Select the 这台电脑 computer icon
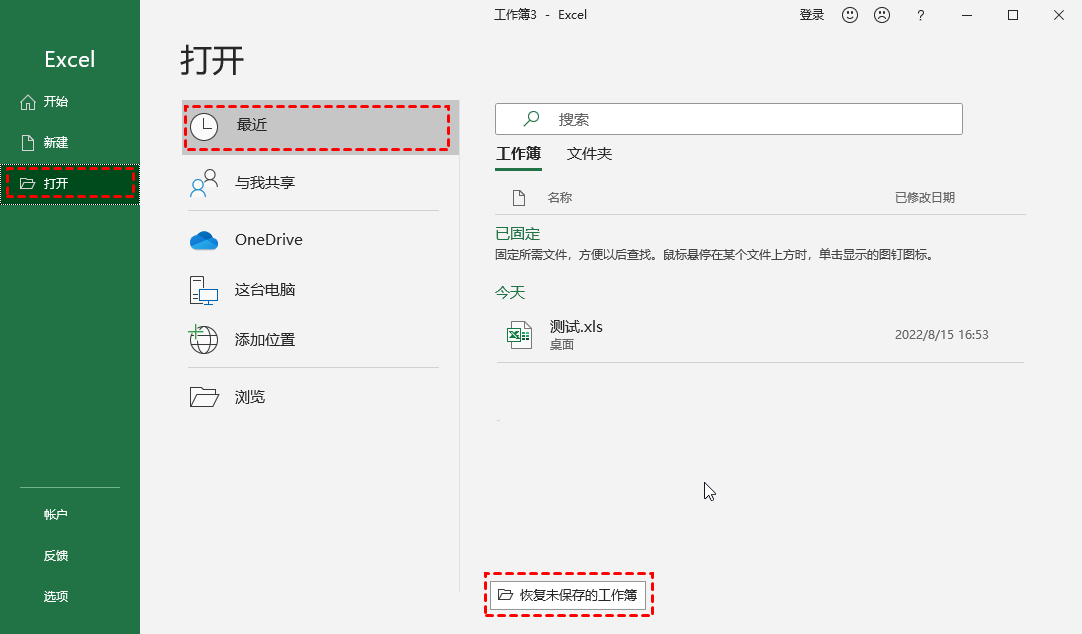This screenshot has width=1082, height=634. click(x=204, y=291)
